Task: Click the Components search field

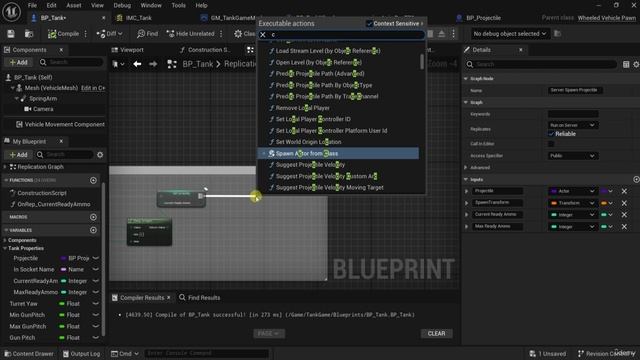Action: point(72,62)
